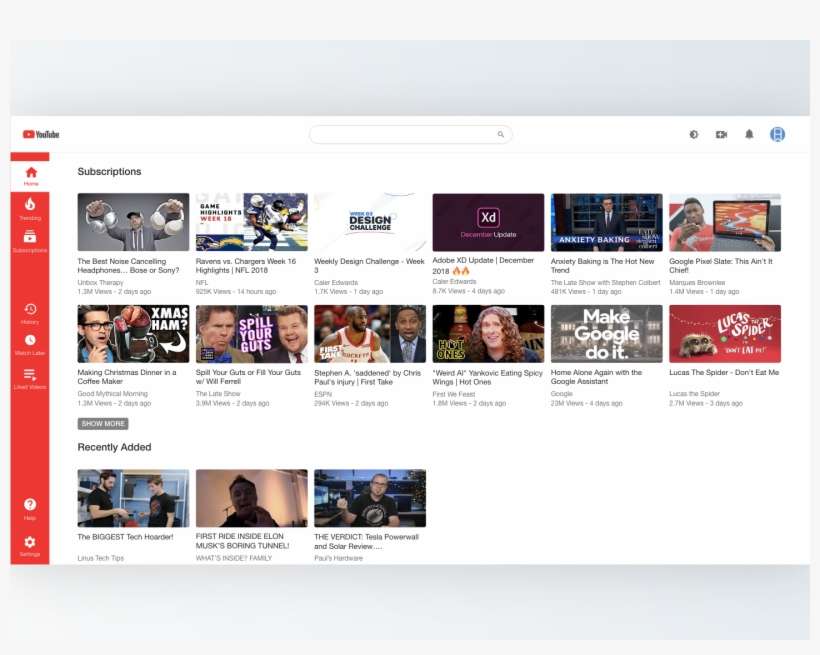
Task: Select Home in the sidebar
Action: [30, 175]
